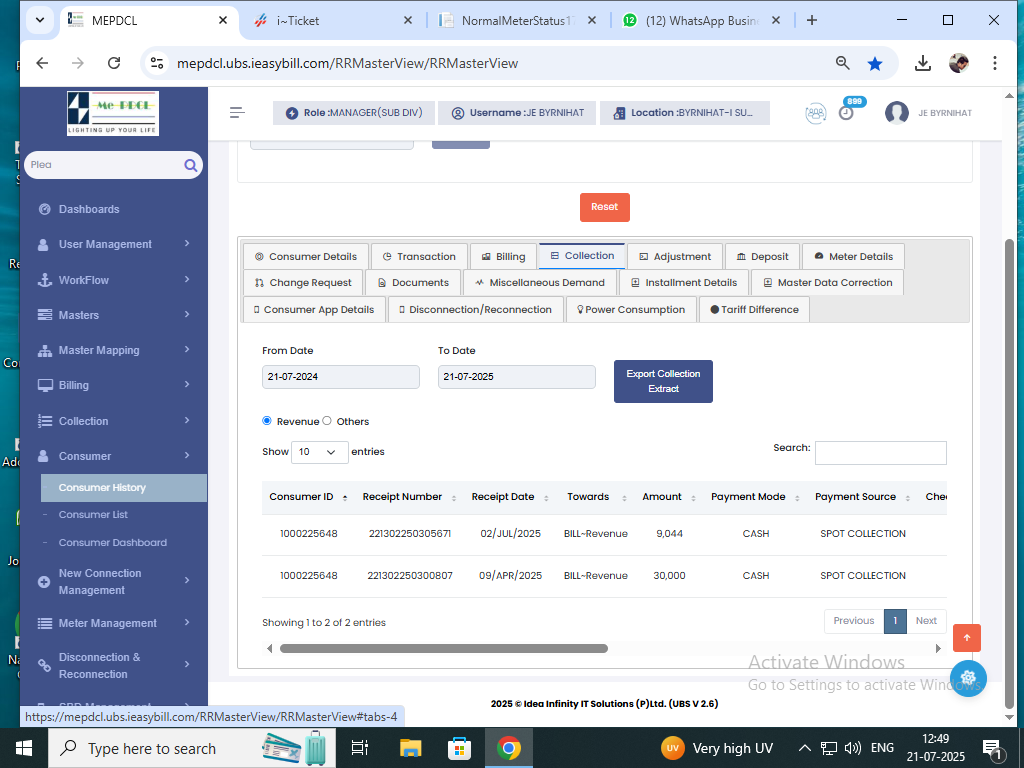Image resolution: width=1024 pixels, height=768 pixels.
Task: Open Consumer List sidebar link
Action: 93,515
